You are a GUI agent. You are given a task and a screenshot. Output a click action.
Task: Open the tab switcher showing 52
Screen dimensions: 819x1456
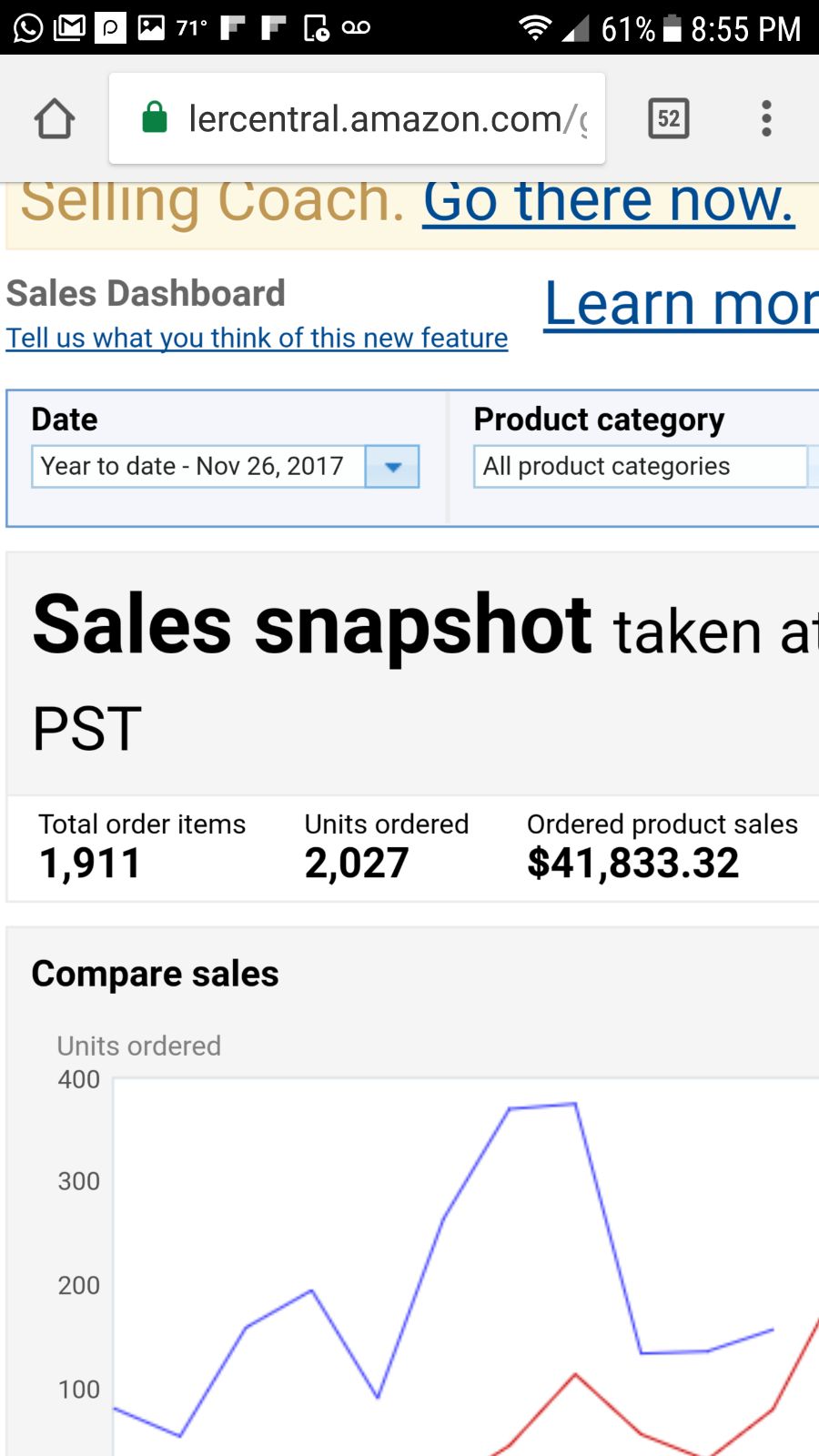coord(669,118)
